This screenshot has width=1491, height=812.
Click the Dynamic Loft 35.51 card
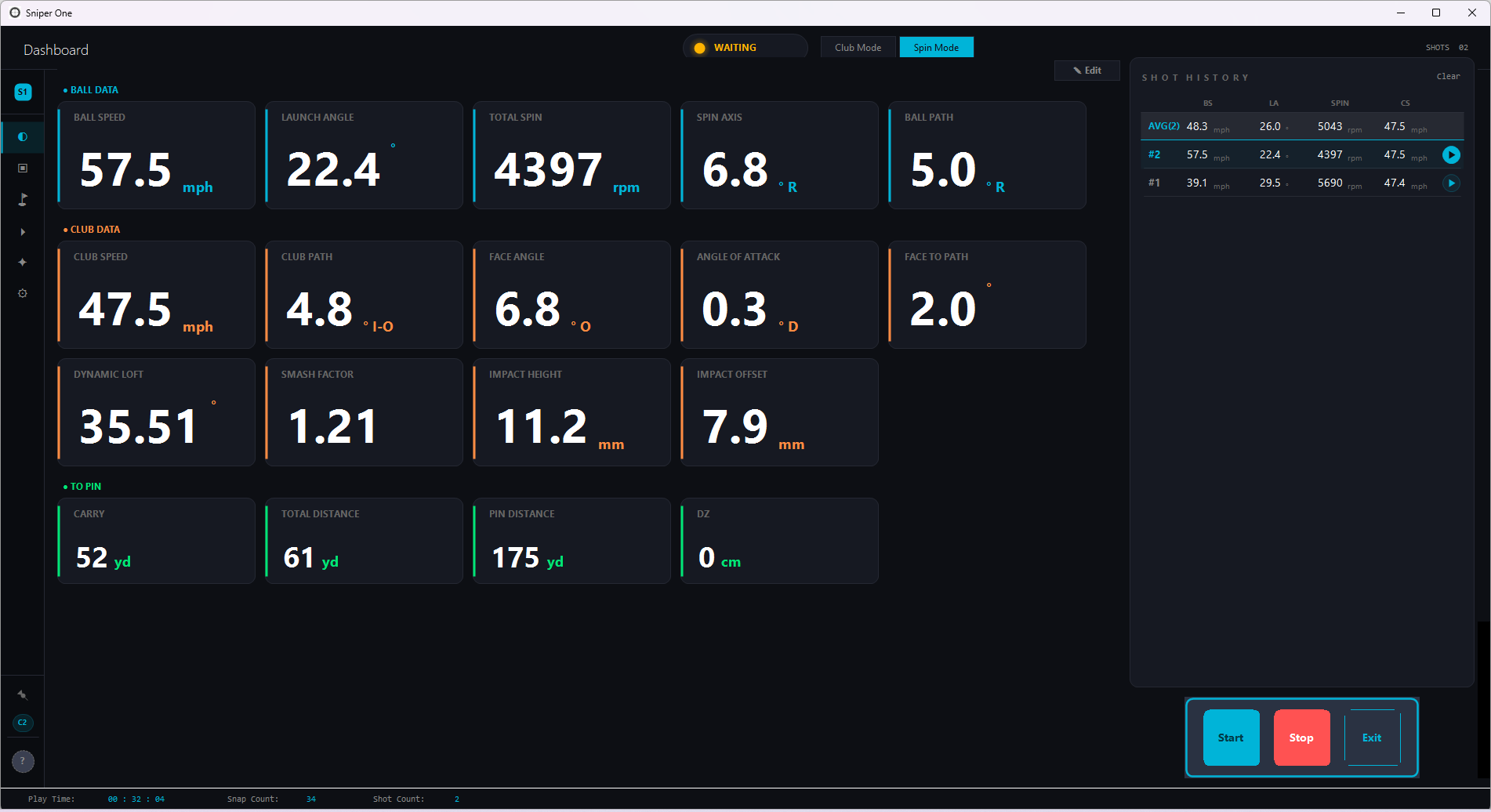pyautogui.click(x=157, y=412)
